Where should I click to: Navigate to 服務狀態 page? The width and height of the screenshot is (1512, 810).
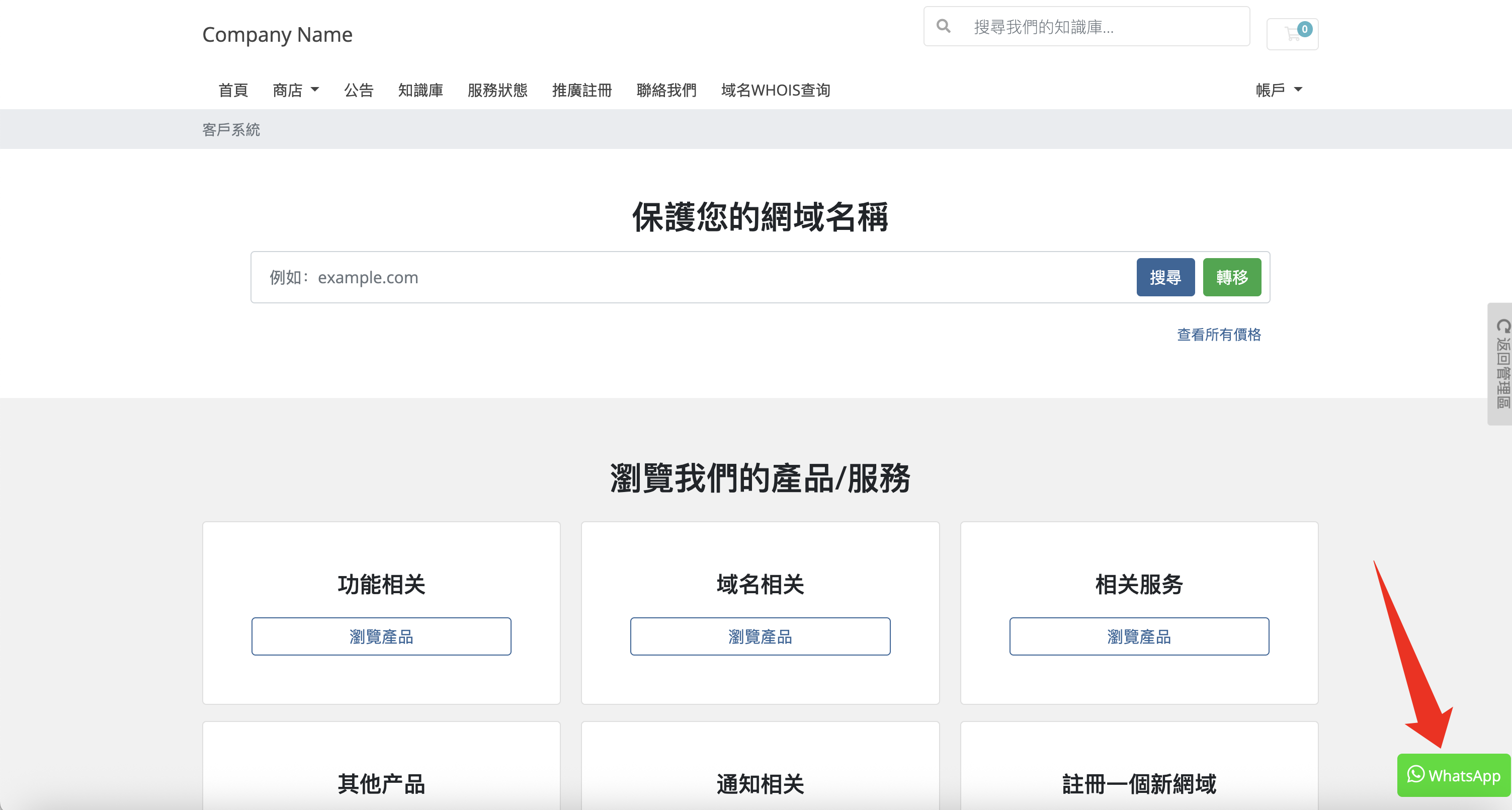pos(497,91)
